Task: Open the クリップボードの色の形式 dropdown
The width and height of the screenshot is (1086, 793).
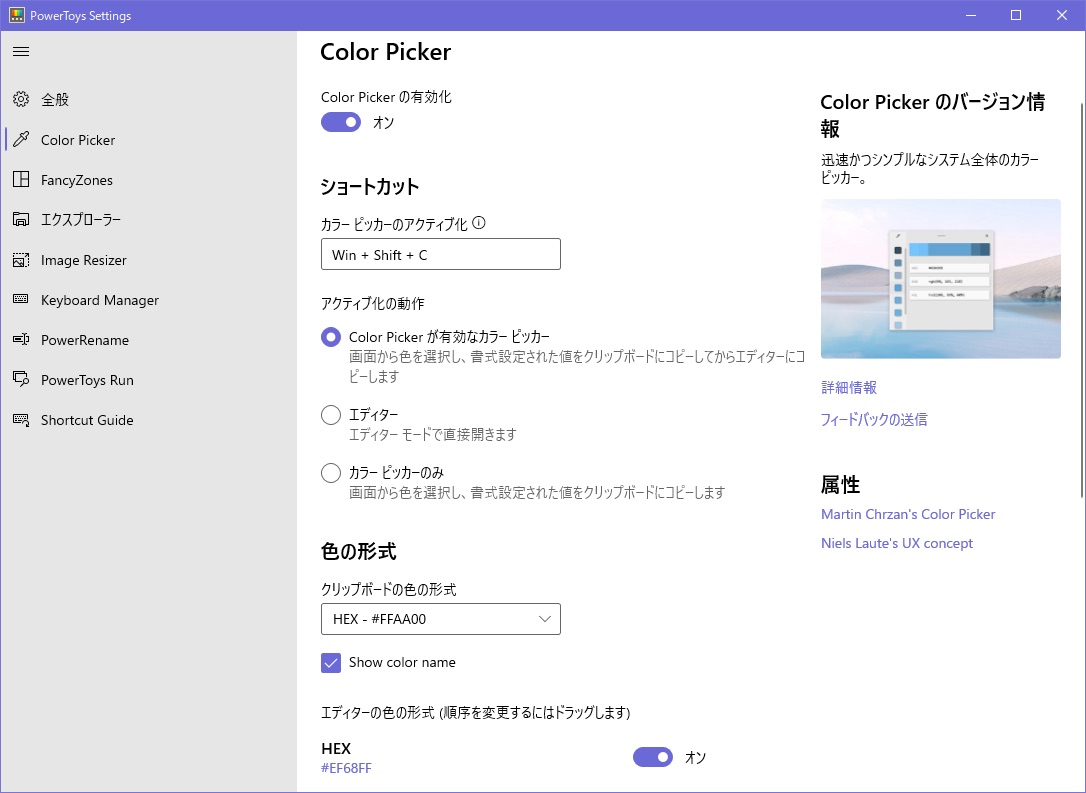Action: (440, 619)
